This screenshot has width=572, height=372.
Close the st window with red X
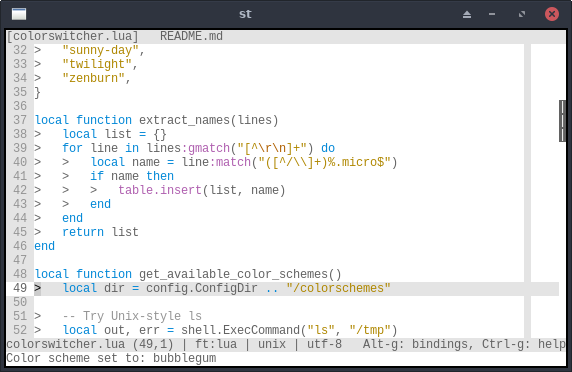click(x=552, y=14)
